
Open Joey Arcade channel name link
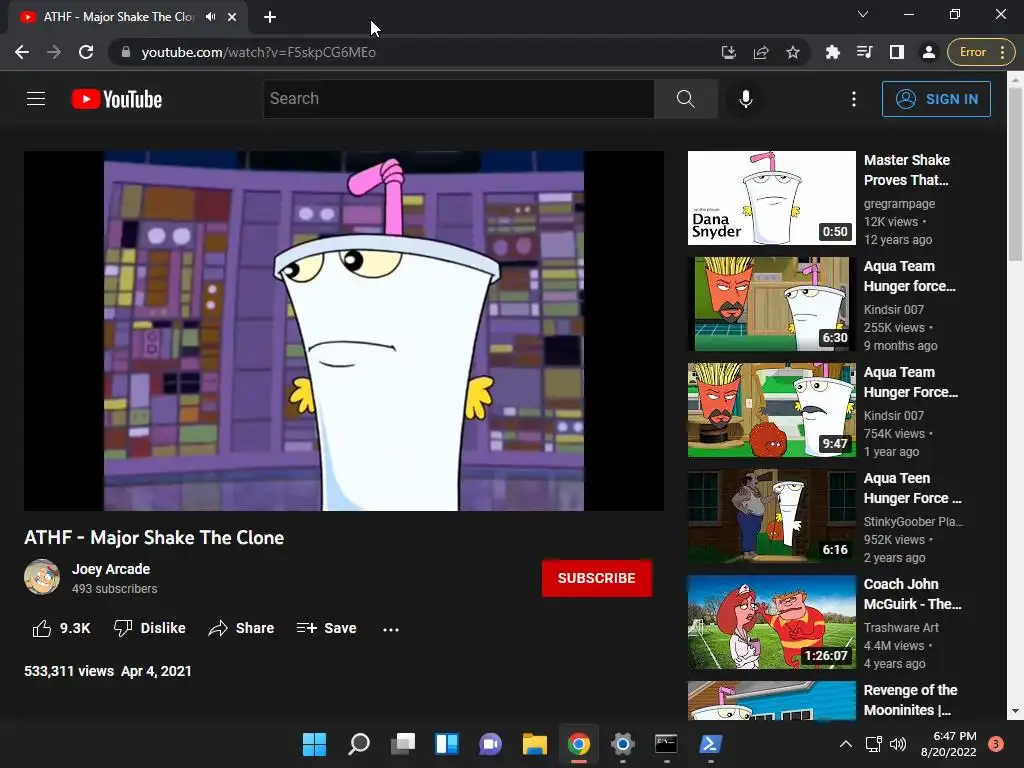click(x=110, y=569)
